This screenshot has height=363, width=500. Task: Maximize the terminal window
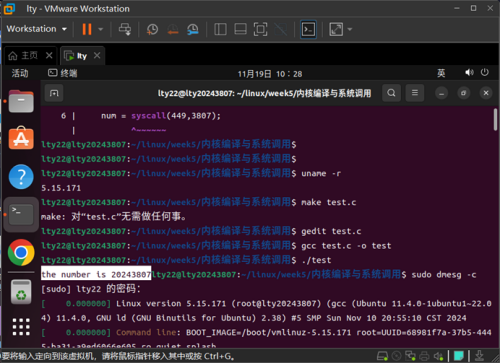click(463, 93)
